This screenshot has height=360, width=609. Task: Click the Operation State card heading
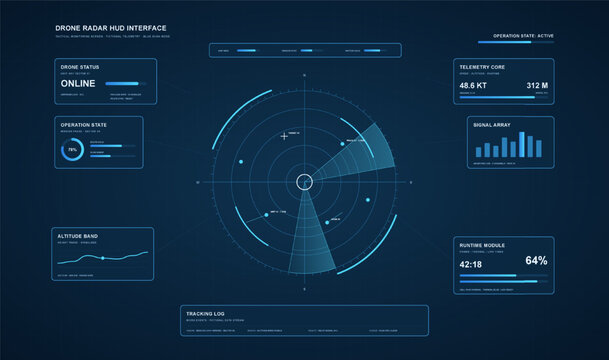click(84, 125)
